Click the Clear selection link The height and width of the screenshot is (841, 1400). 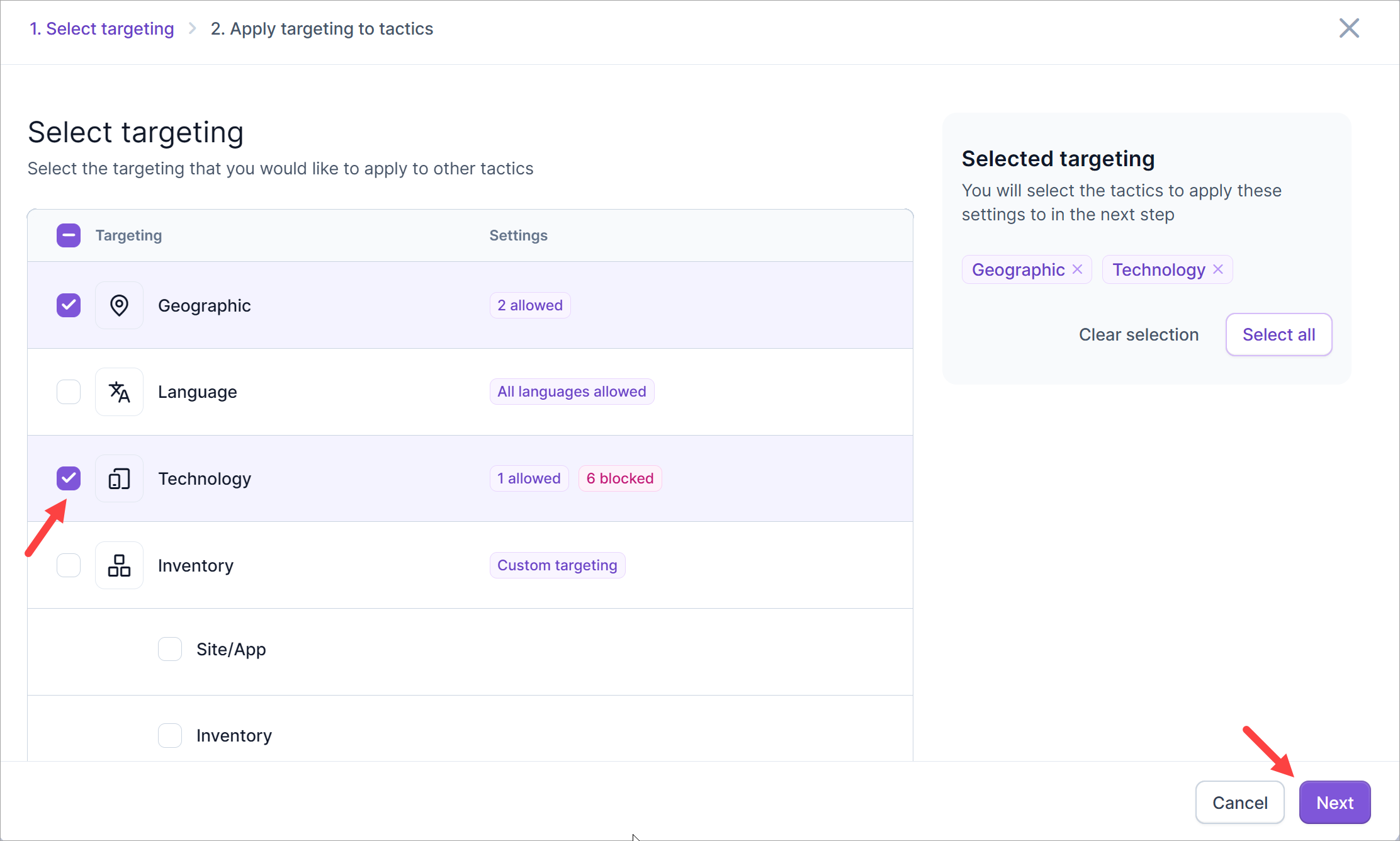point(1138,334)
